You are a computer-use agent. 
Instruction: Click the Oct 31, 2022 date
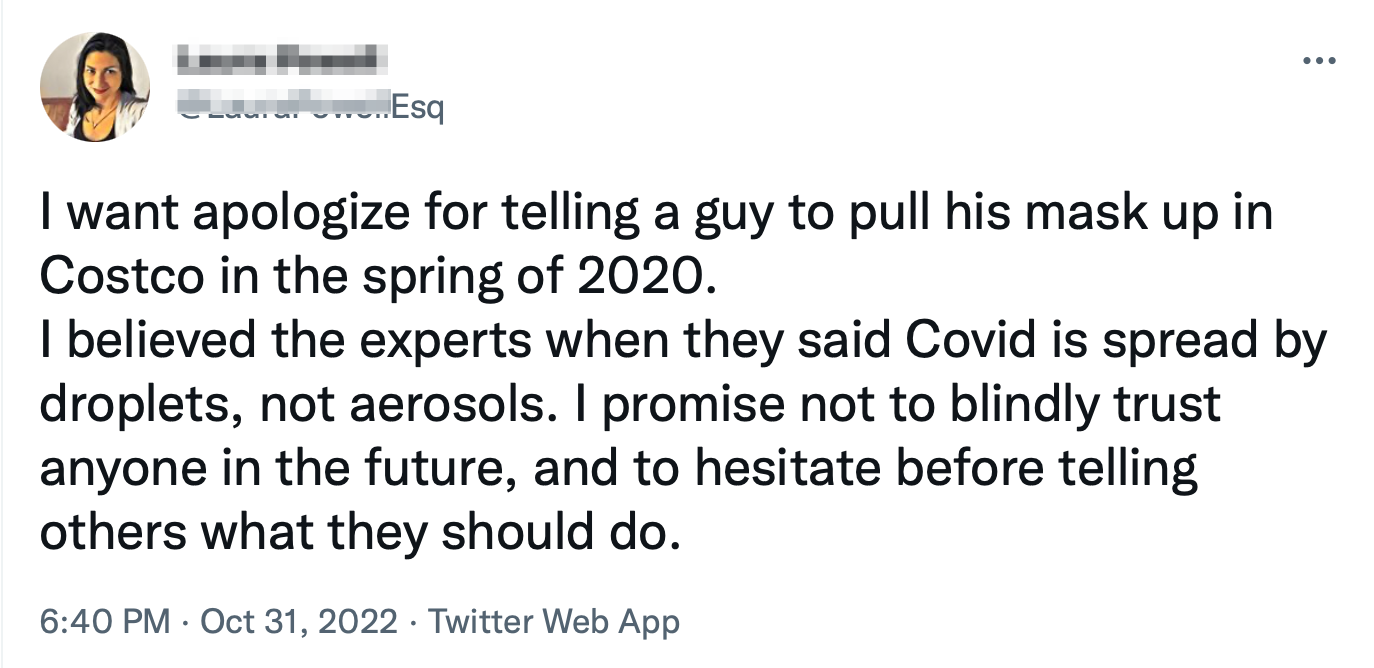(x=299, y=621)
